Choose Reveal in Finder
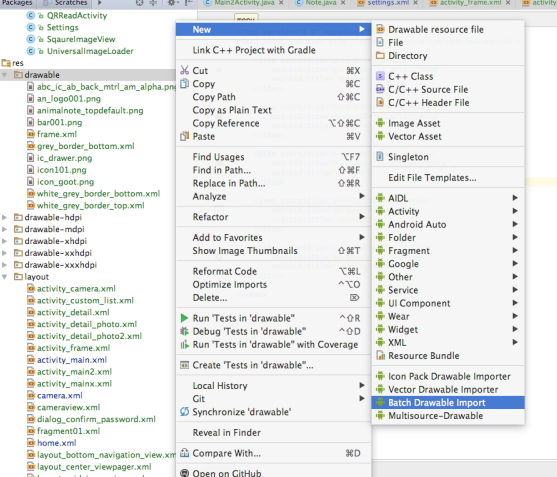 tap(274, 433)
